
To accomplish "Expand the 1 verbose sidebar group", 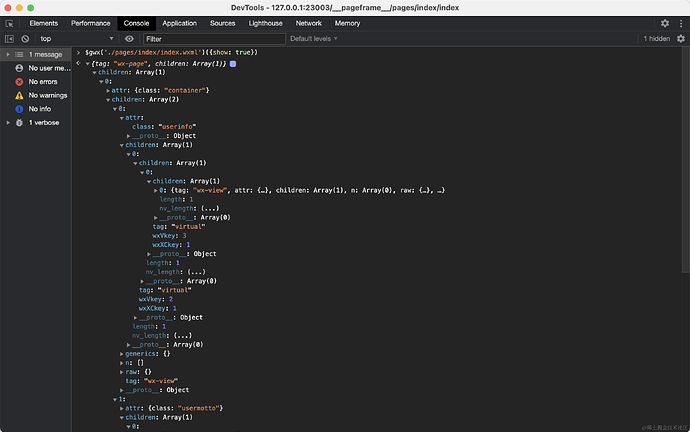I will 8,123.
